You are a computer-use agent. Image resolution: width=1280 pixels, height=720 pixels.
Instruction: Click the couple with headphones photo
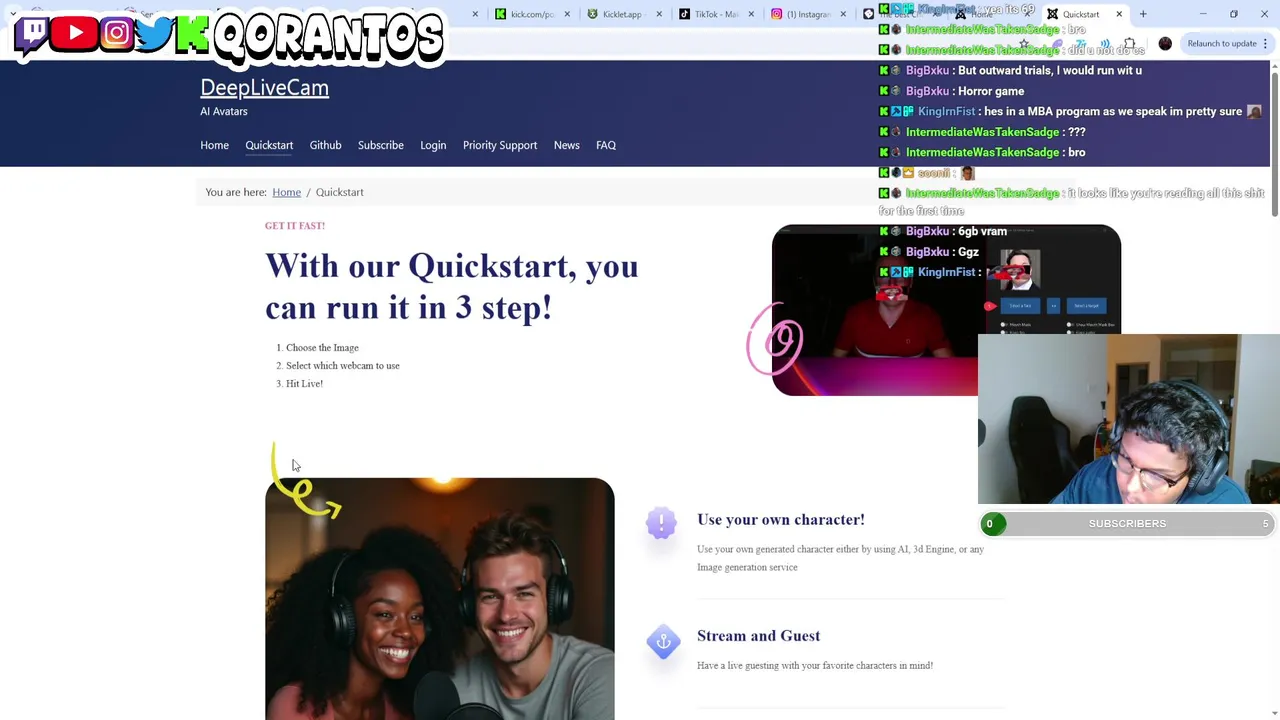tap(440, 599)
